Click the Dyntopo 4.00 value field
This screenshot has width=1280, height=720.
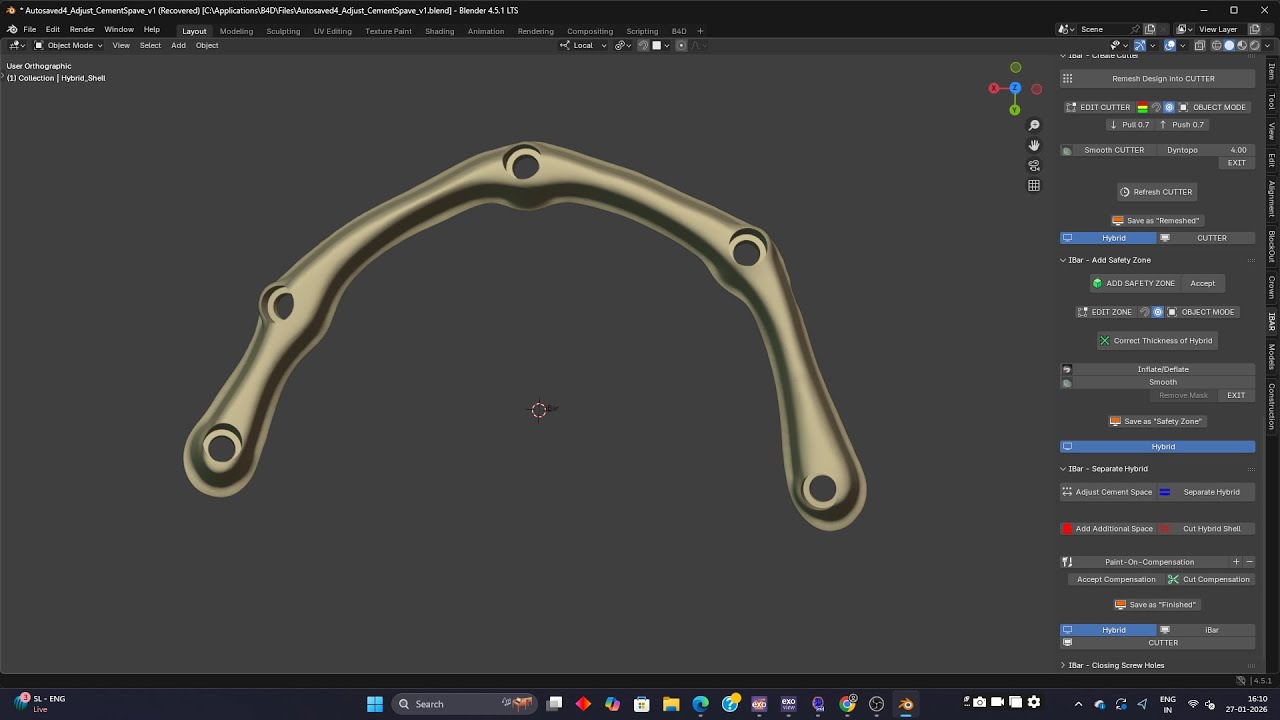coord(1205,150)
